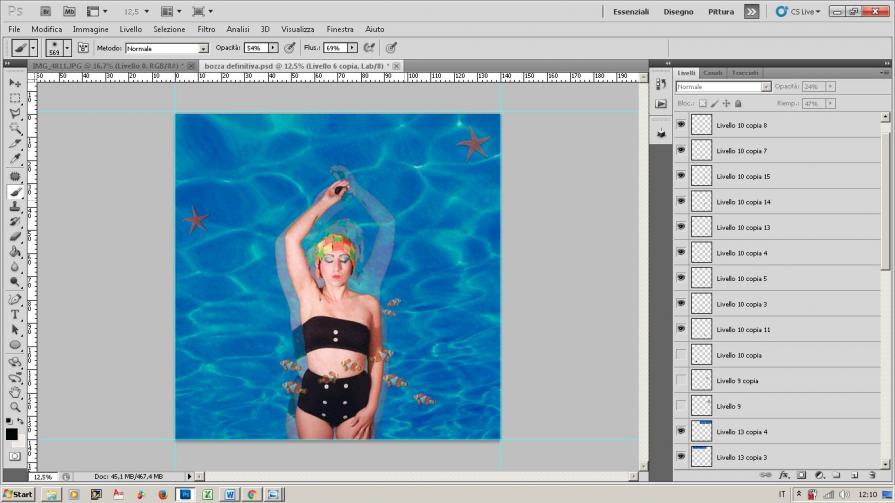Click the Windows Start button
Viewport: 895px width, 503px height.
[17, 494]
